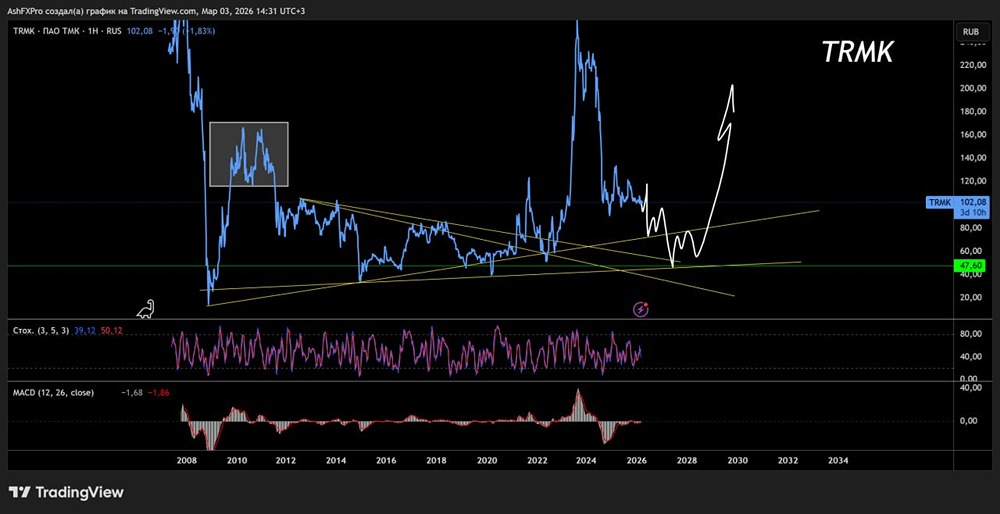Click the TradingView logo

tap(66, 492)
